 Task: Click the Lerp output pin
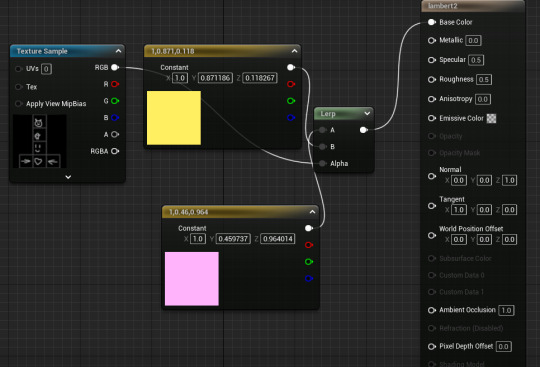tap(363, 130)
